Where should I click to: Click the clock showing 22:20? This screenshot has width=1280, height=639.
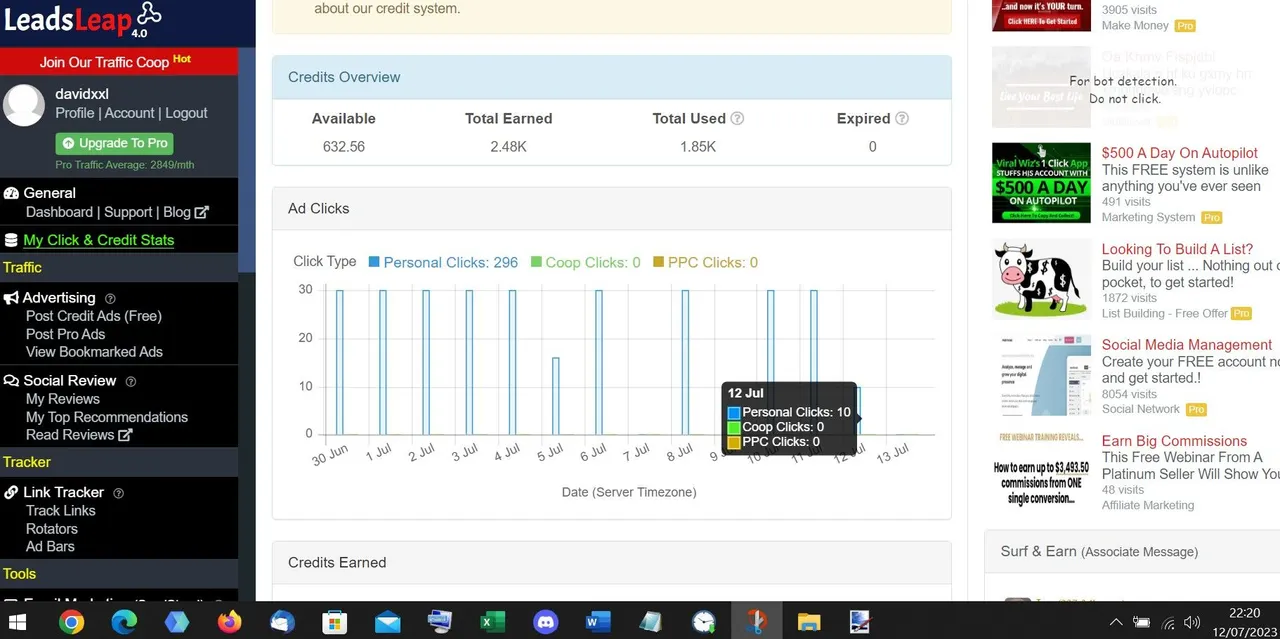[x=1244, y=613]
